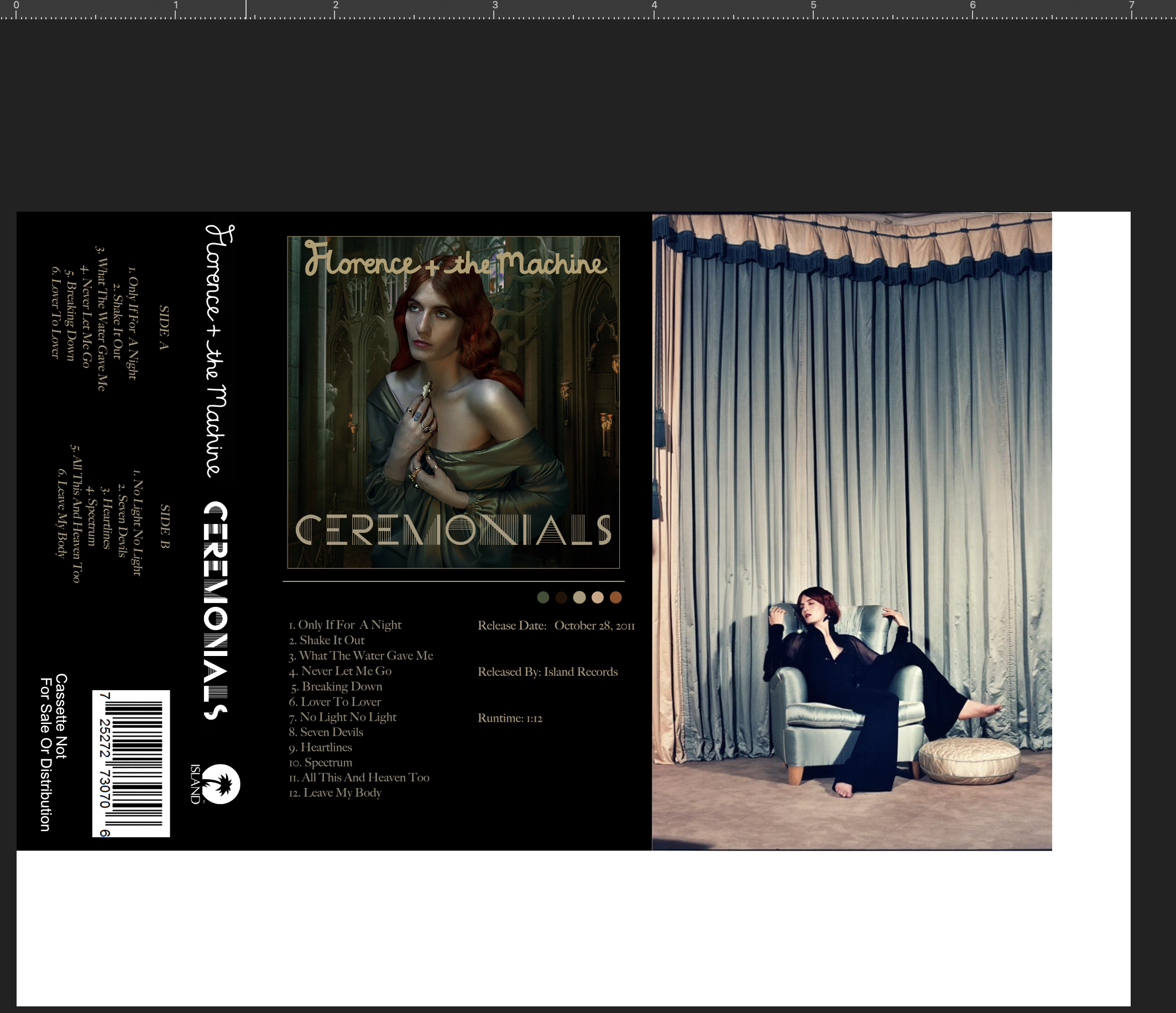Select the white vertical 'CEREMONIALS' spine title
Screen dimensions: 1176x1013
click(216, 610)
